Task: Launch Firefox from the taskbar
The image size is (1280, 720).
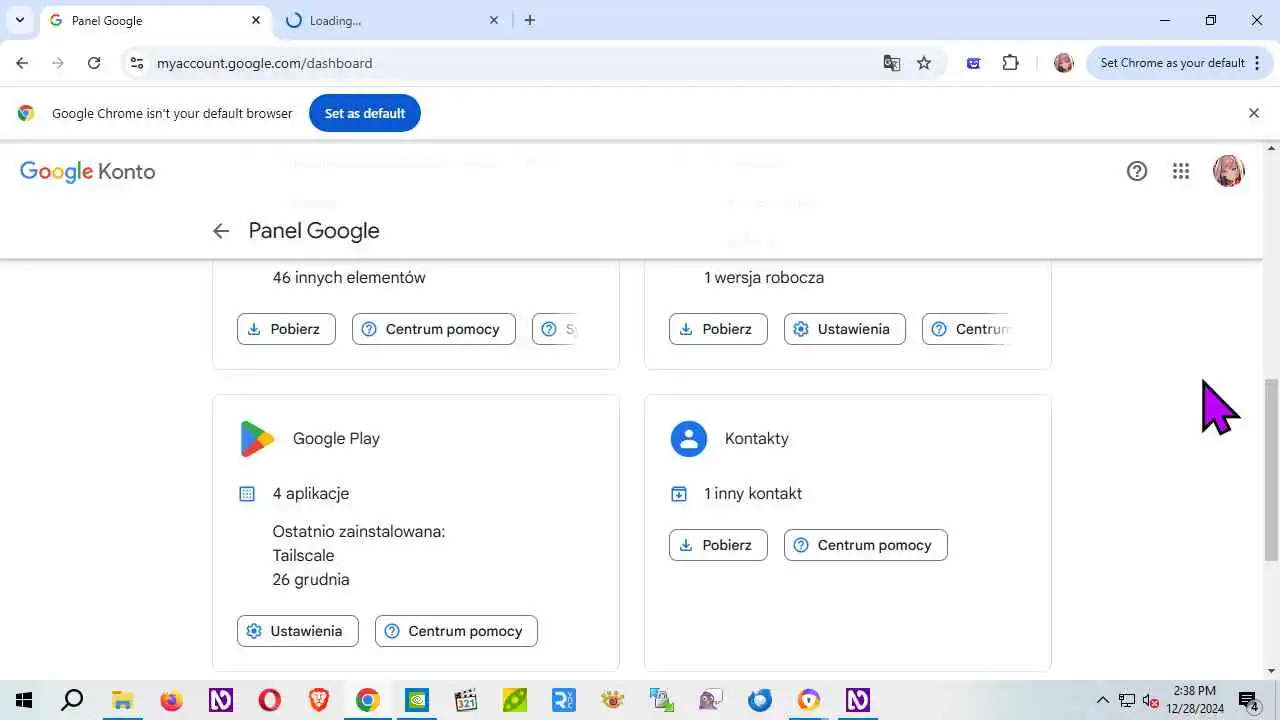Action: 171,700
